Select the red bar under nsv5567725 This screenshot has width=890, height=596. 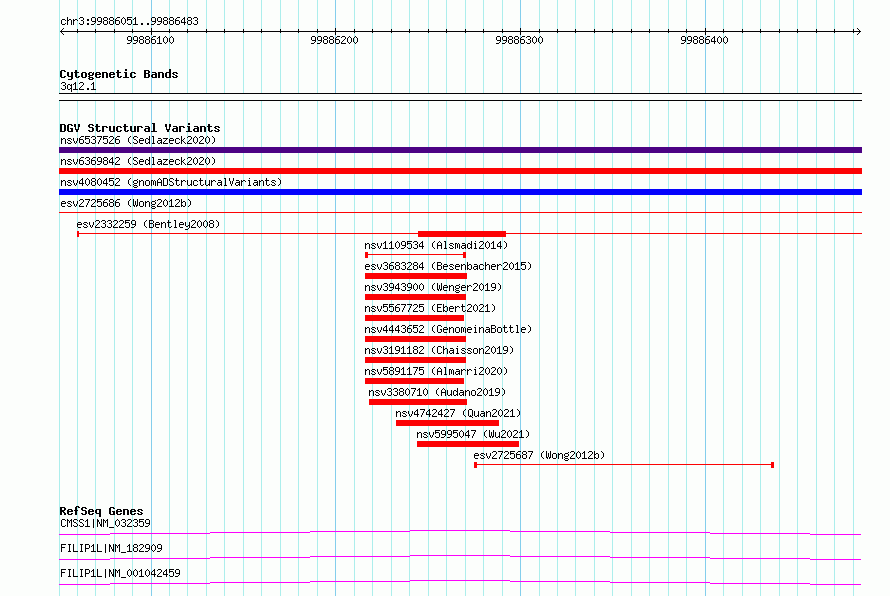(414, 318)
